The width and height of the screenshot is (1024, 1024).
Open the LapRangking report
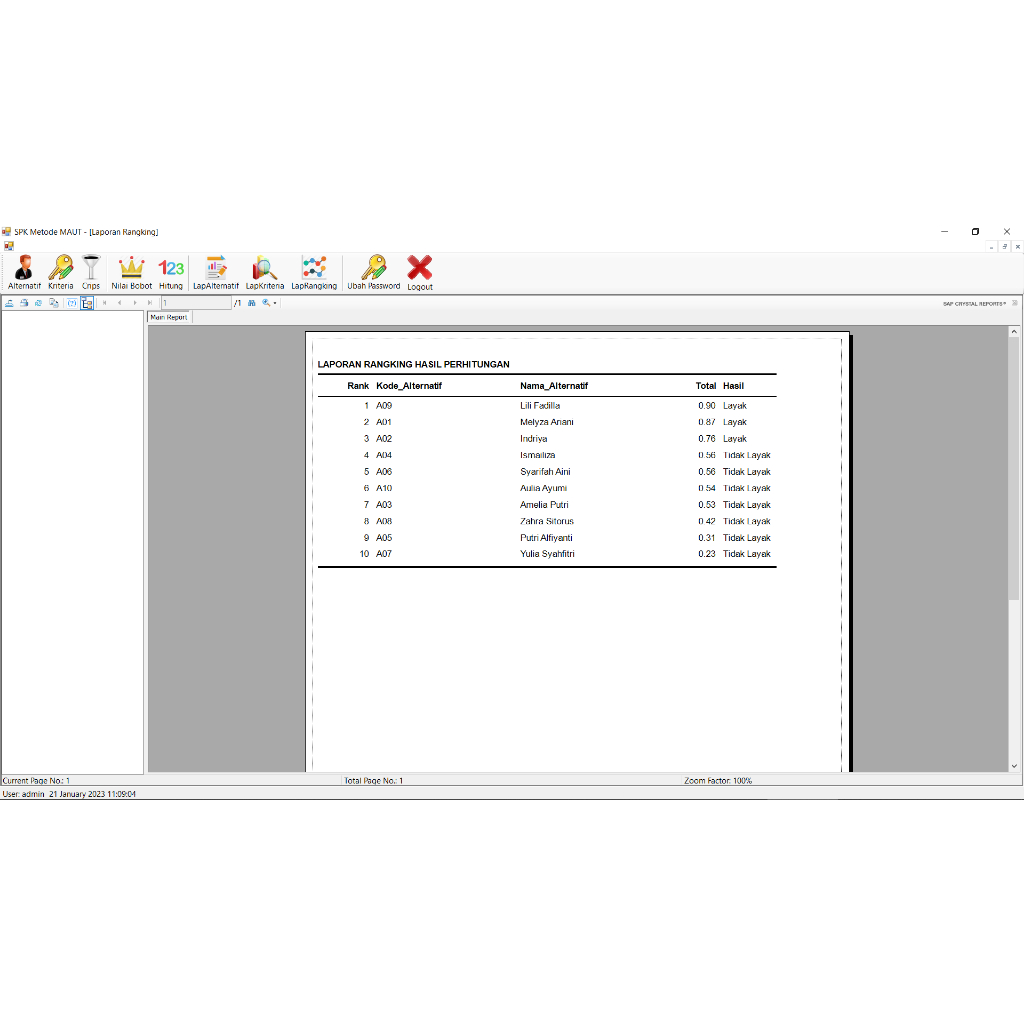click(314, 272)
